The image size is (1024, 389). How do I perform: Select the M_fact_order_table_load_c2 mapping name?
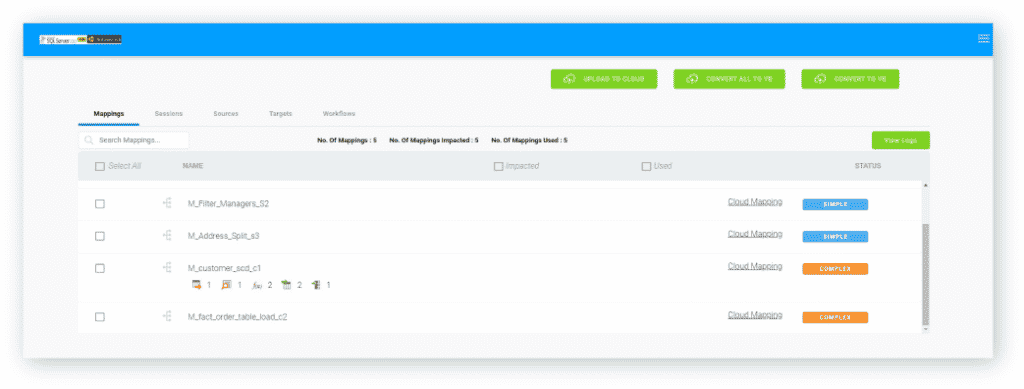(238, 317)
